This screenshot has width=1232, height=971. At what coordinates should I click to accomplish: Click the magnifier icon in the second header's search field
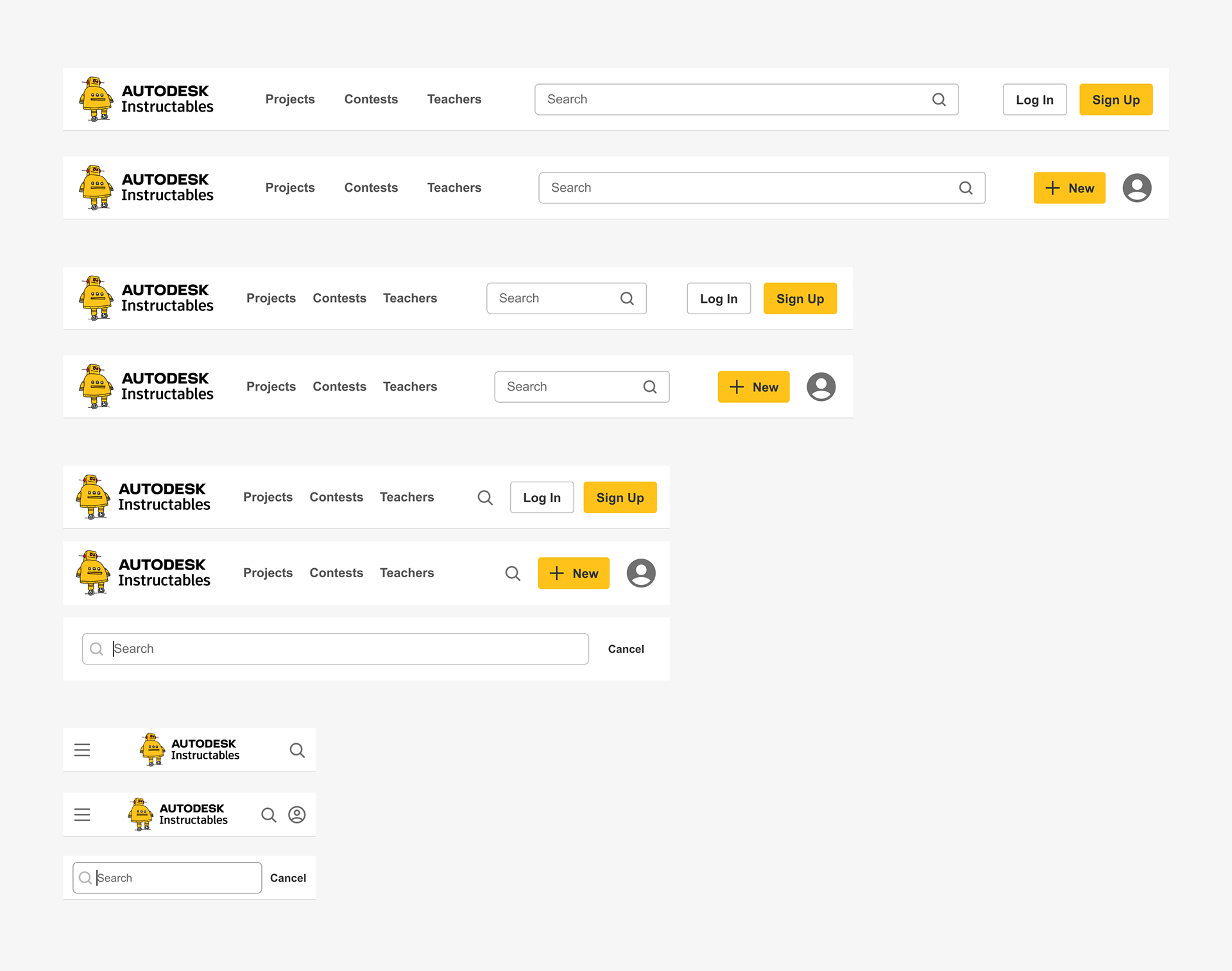[x=966, y=188]
